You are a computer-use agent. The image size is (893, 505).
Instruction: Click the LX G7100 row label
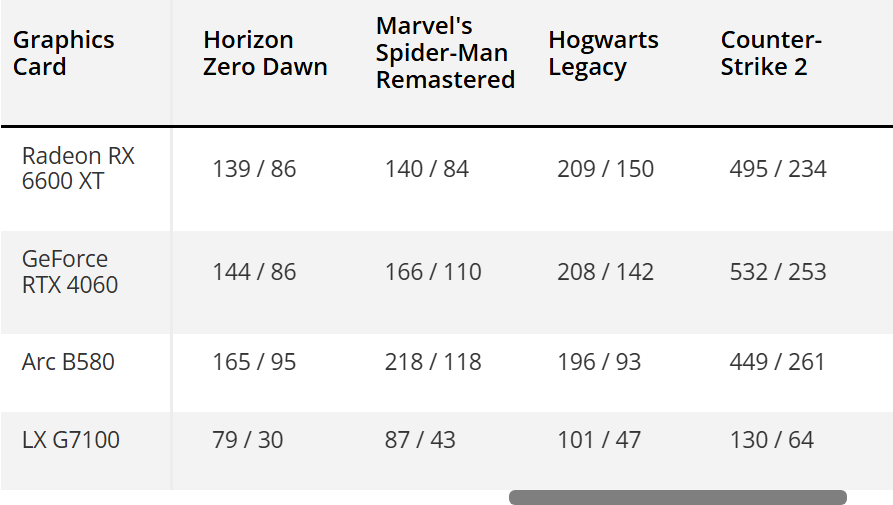pos(71,440)
